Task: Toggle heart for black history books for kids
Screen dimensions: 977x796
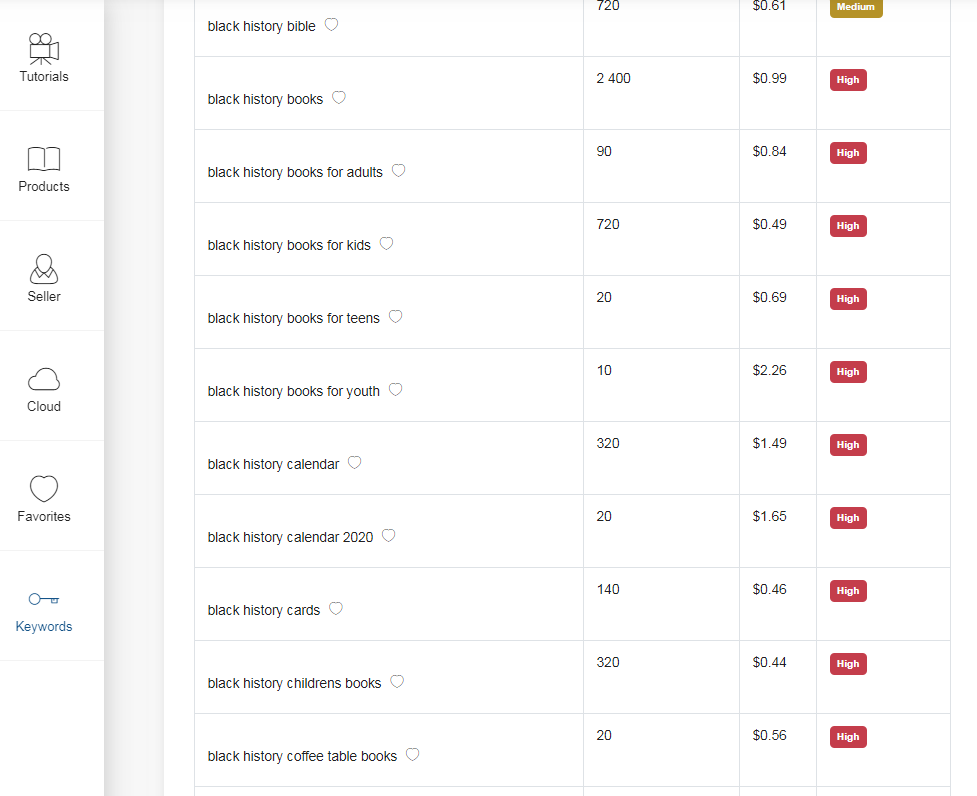Action: click(x=386, y=244)
